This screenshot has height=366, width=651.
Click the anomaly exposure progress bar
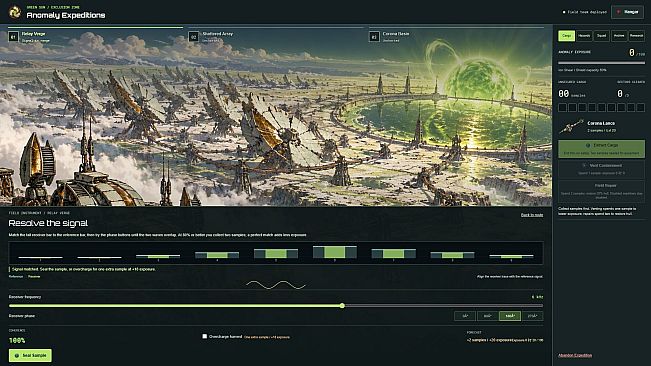(x=602, y=63)
